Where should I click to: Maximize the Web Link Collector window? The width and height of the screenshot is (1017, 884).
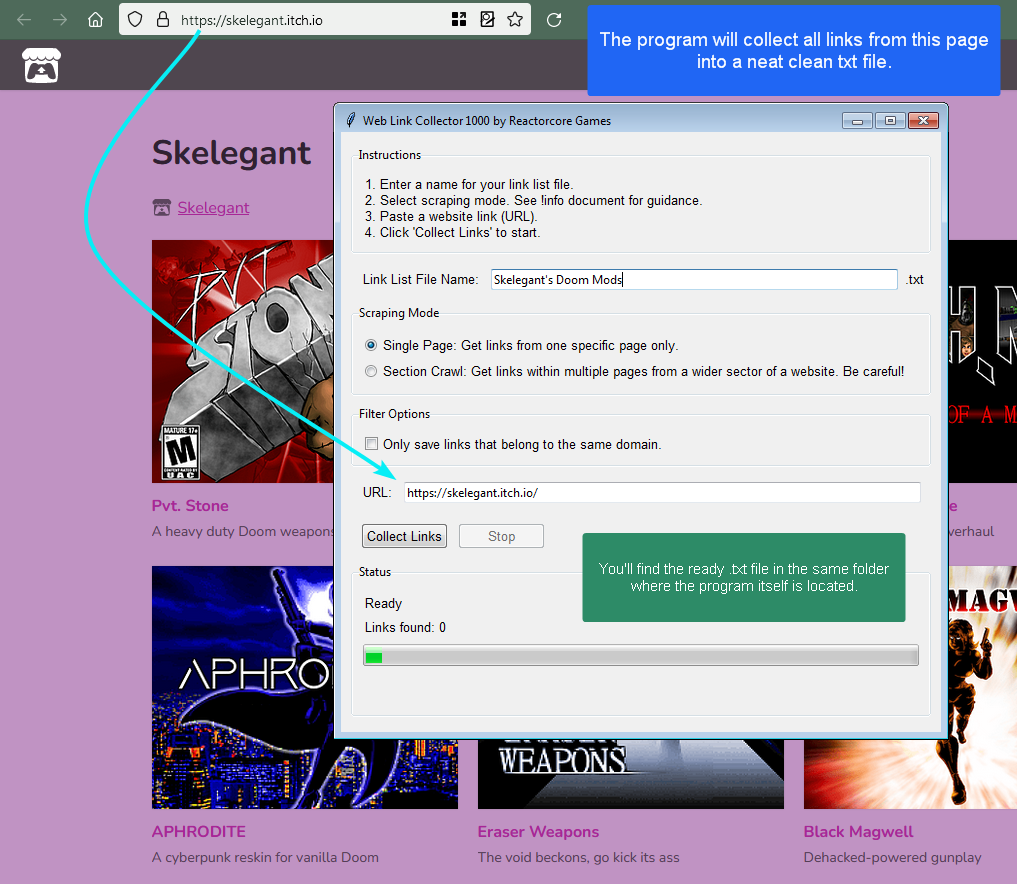[x=891, y=121]
